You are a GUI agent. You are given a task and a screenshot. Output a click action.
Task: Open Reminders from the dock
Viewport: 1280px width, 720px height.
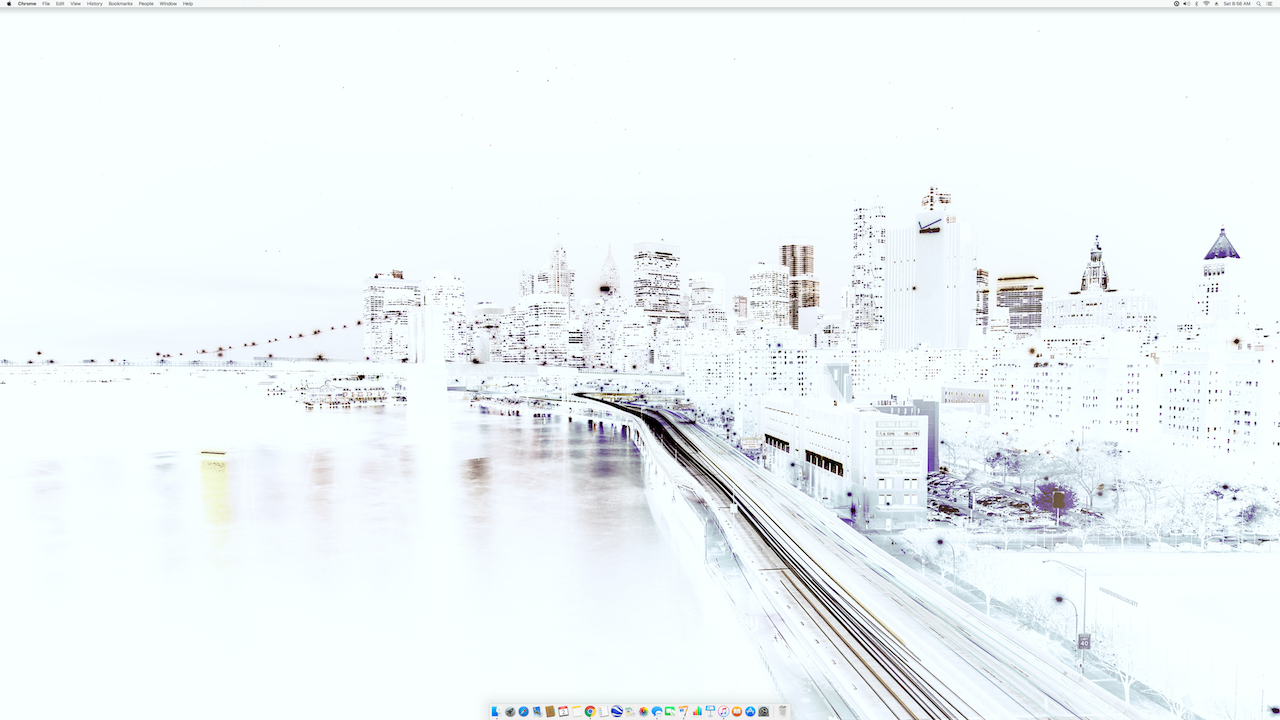click(x=603, y=711)
